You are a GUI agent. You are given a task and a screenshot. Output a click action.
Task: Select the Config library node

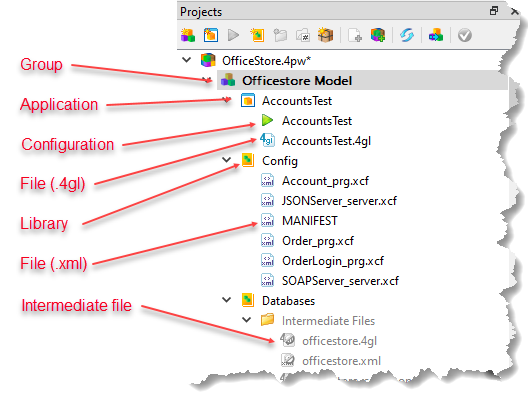(x=269, y=161)
